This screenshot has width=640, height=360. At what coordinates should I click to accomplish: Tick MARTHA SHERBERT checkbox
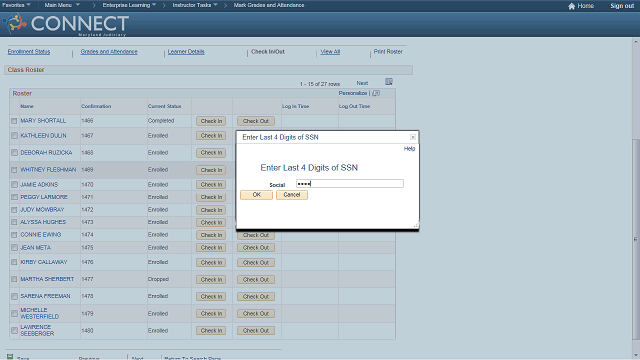tap(14, 279)
